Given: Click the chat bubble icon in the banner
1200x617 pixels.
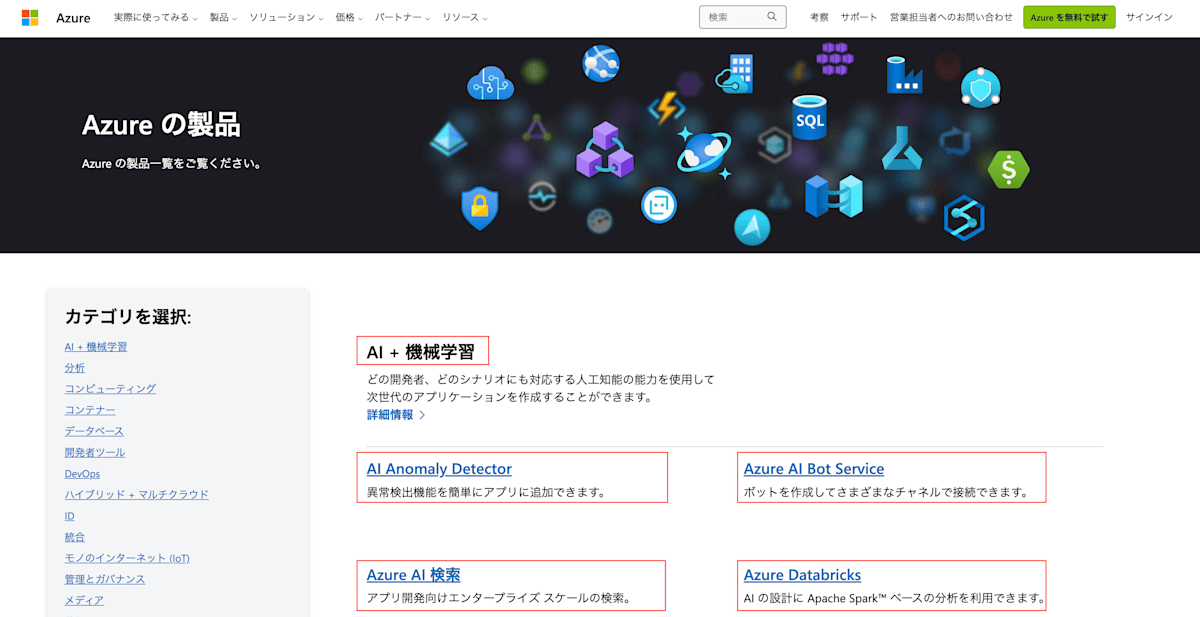Looking at the screenshot, I should 659,204.
